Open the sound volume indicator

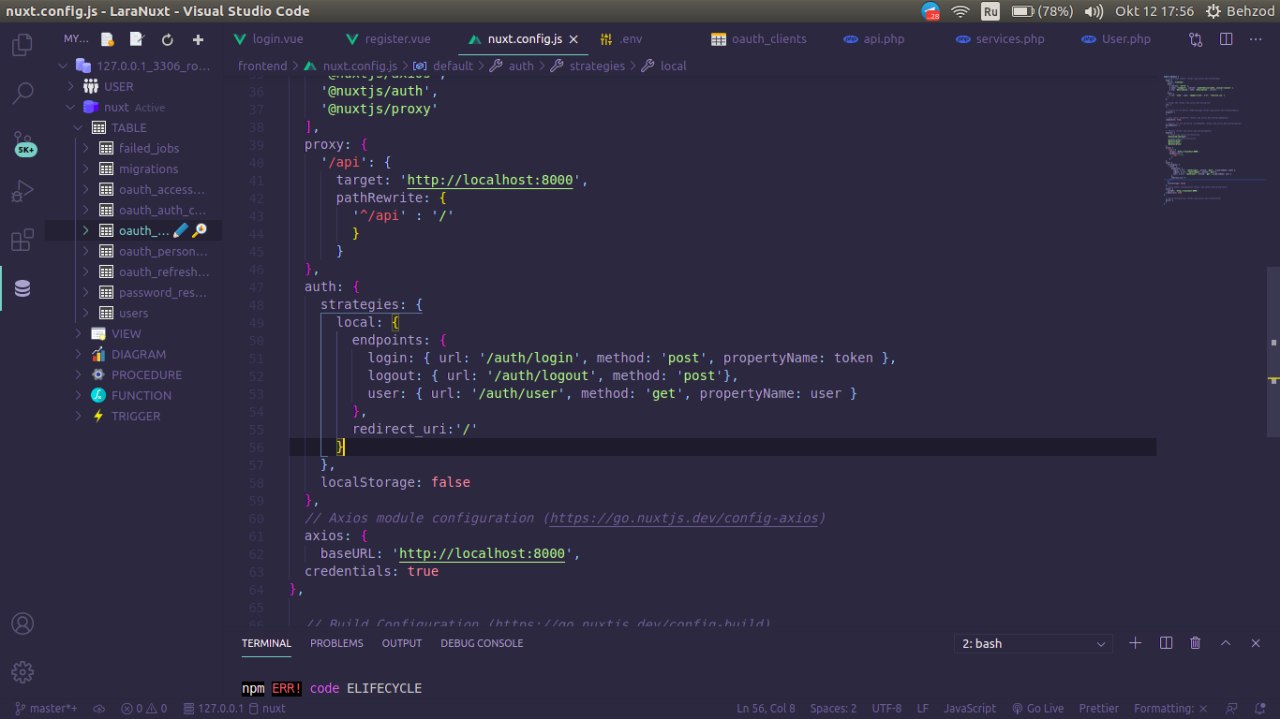1094,11
